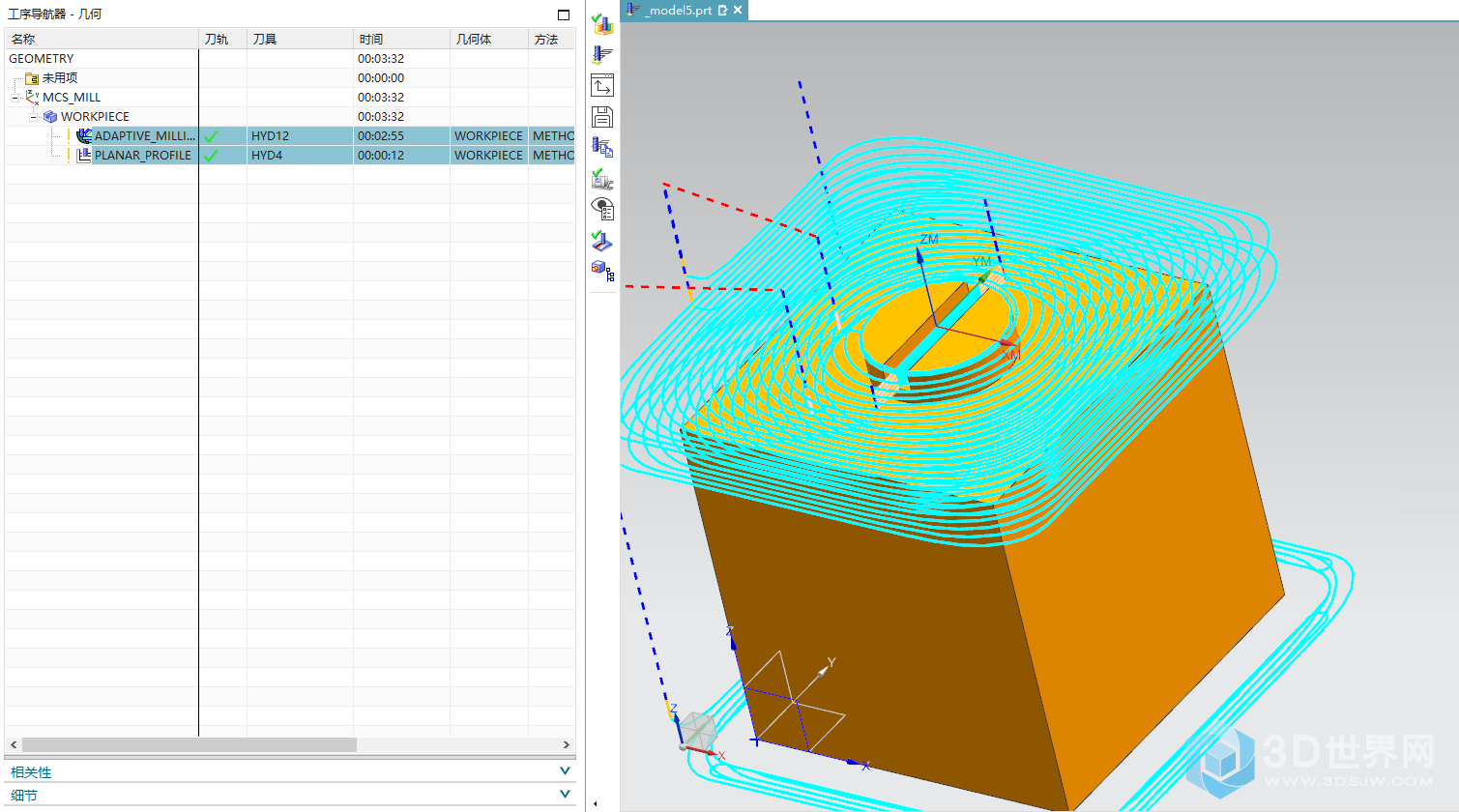Click the floppy disk save icon

pos(602,117)
